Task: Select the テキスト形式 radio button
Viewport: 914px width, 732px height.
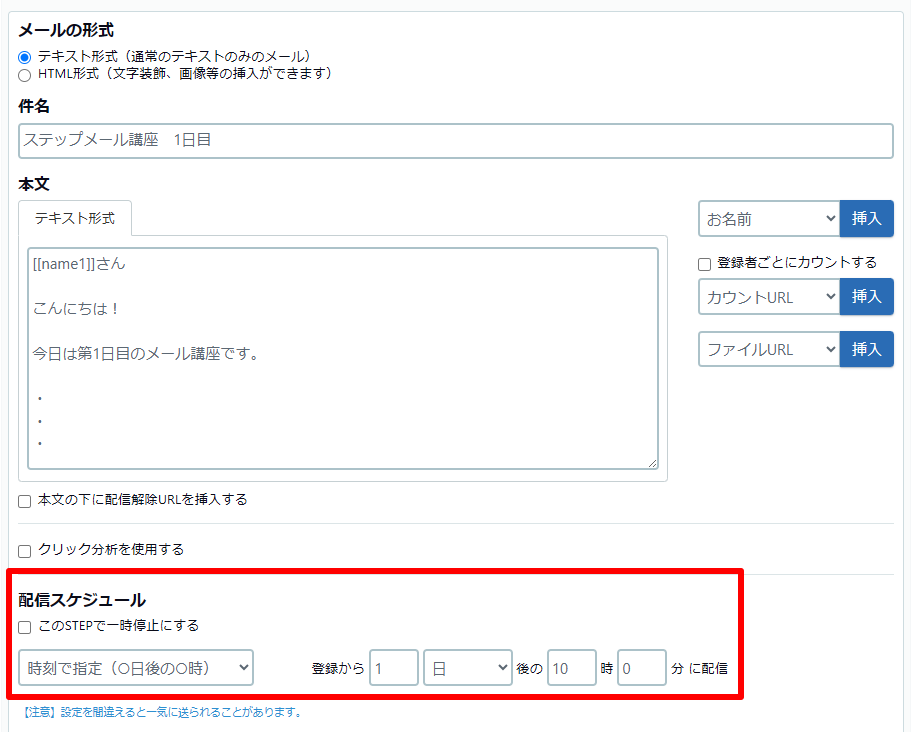Action: tap(24, 58)
